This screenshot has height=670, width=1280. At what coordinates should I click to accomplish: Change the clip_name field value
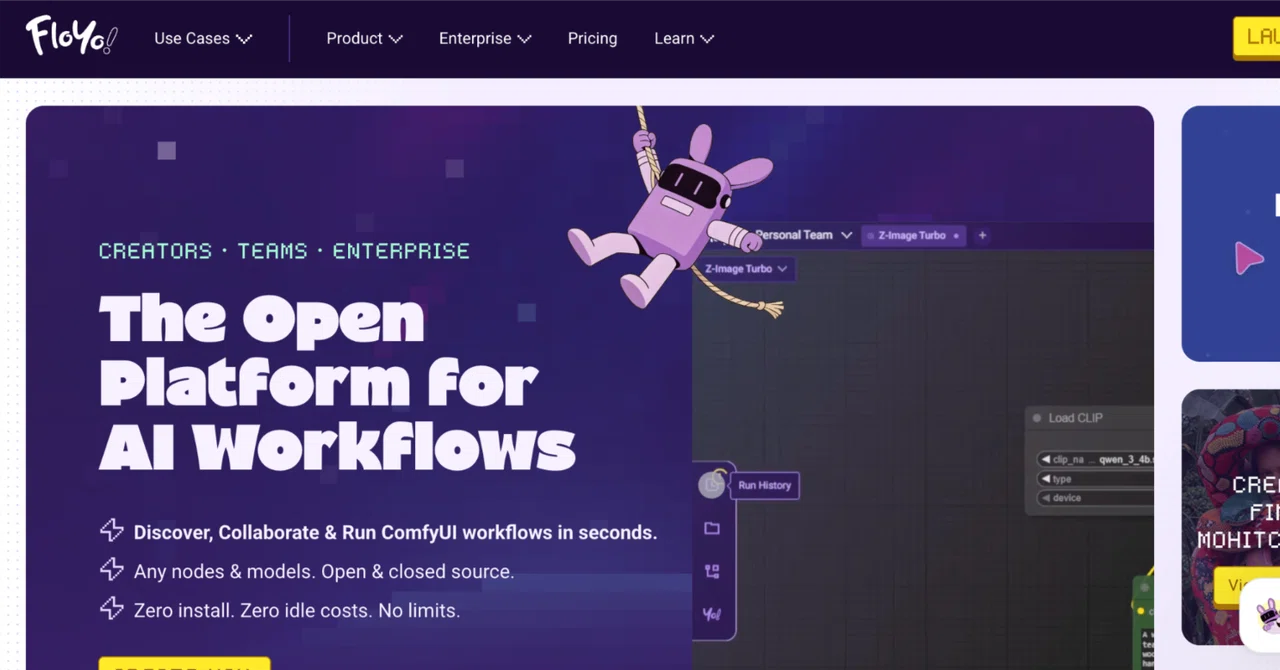[1095, 460]
